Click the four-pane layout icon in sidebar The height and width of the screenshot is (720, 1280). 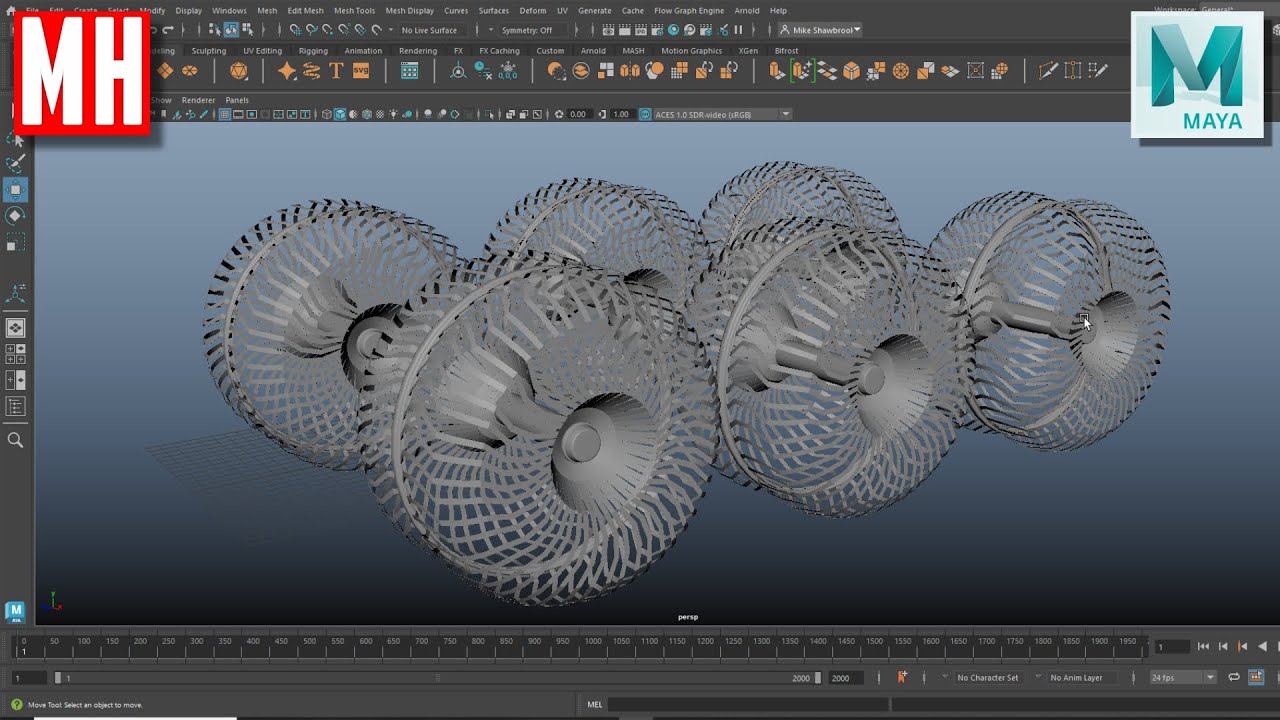tap(16, 353)
